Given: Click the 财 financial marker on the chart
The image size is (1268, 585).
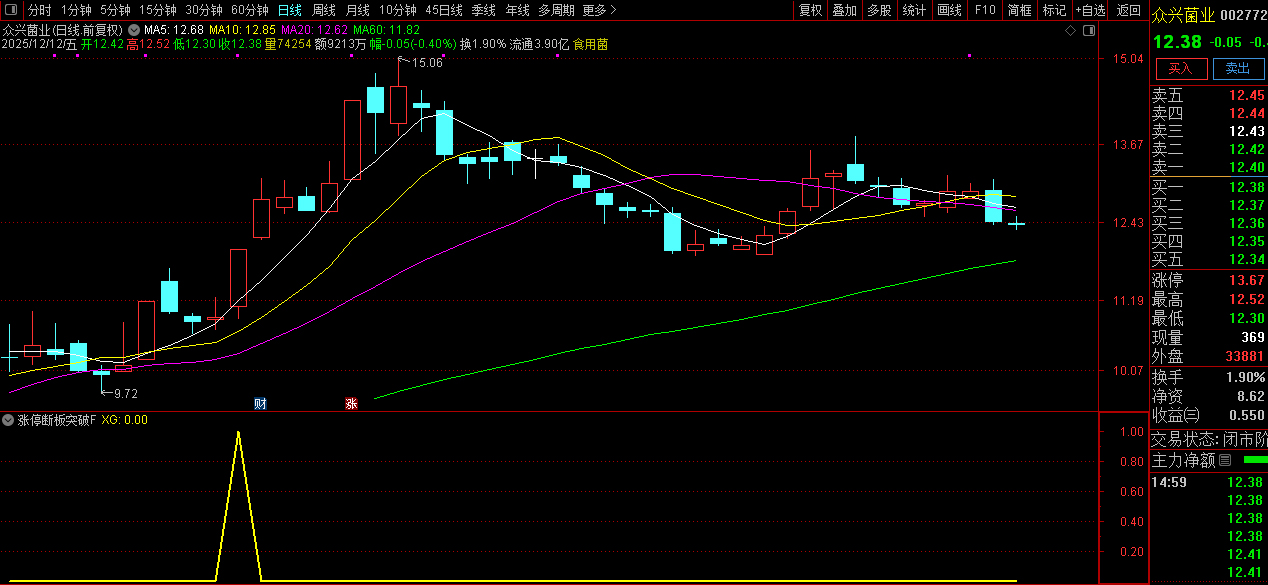Looking at the screenshot, I should coord(260,404).
